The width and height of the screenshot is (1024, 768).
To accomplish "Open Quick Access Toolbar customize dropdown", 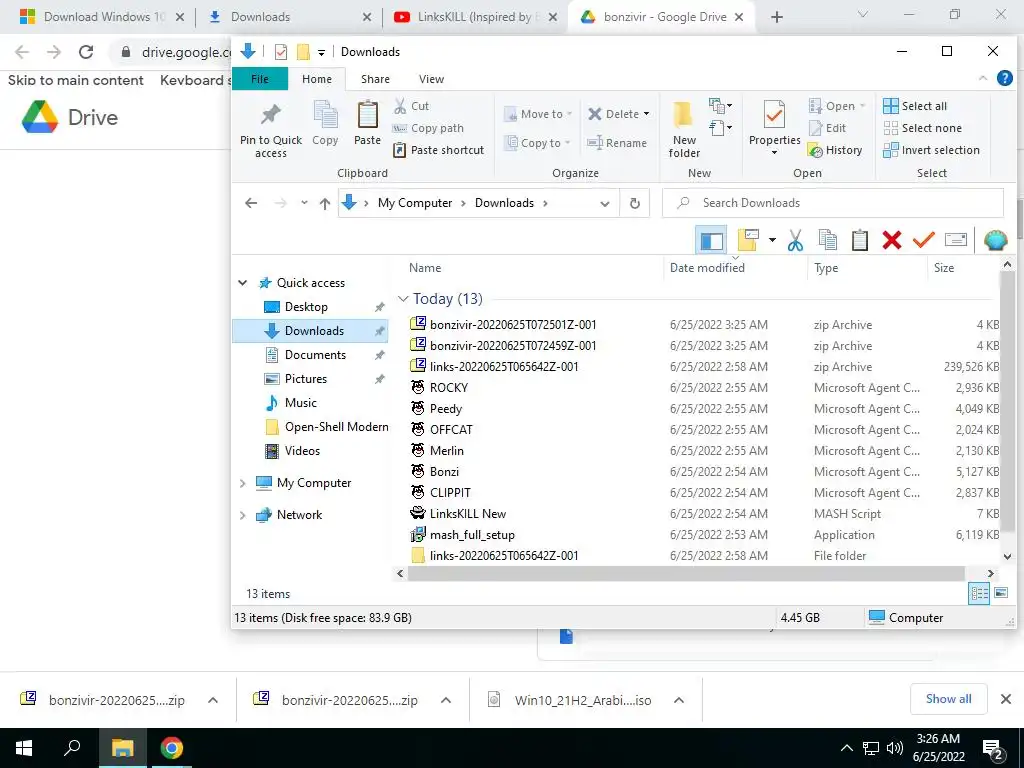I will click(x=321, y=52).
